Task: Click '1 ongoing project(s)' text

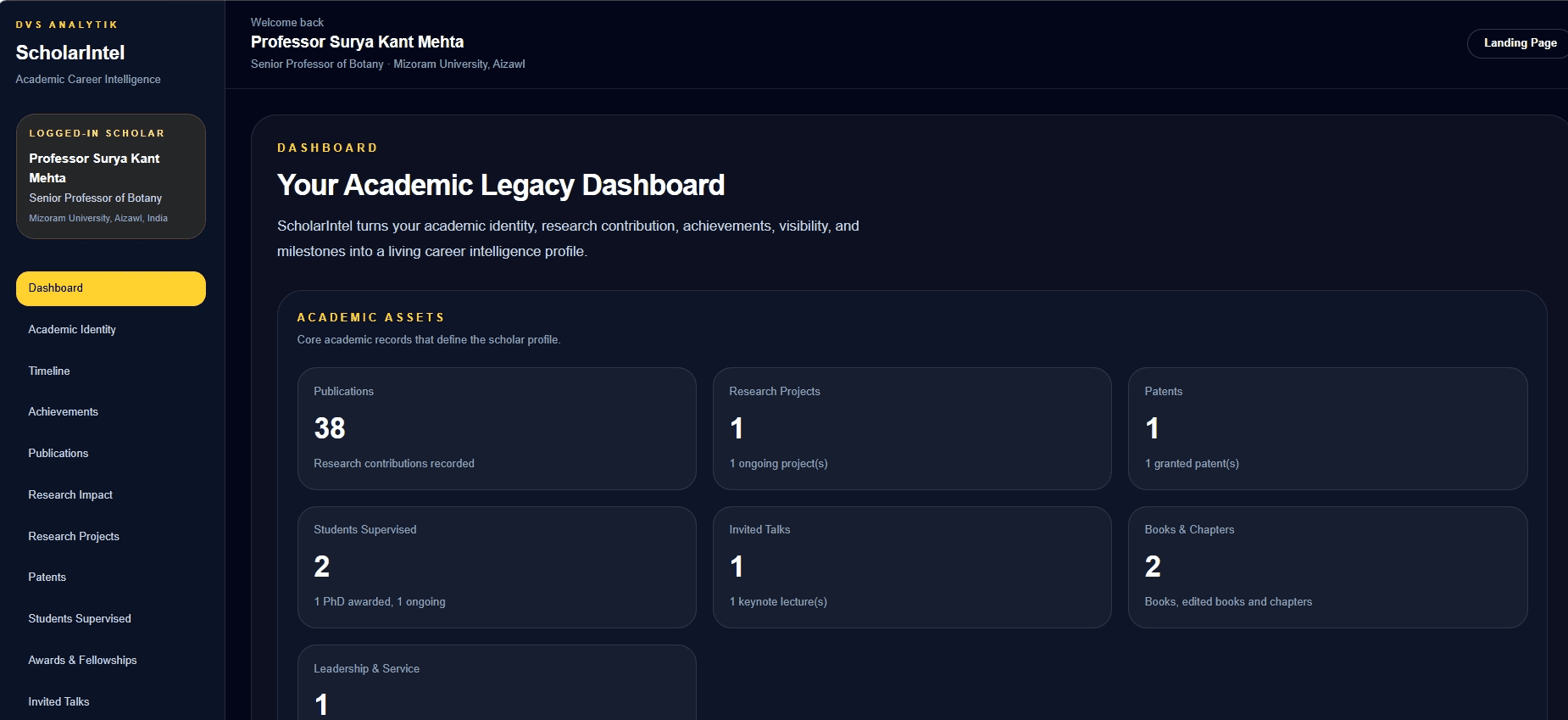Action: tap(778, 464)
